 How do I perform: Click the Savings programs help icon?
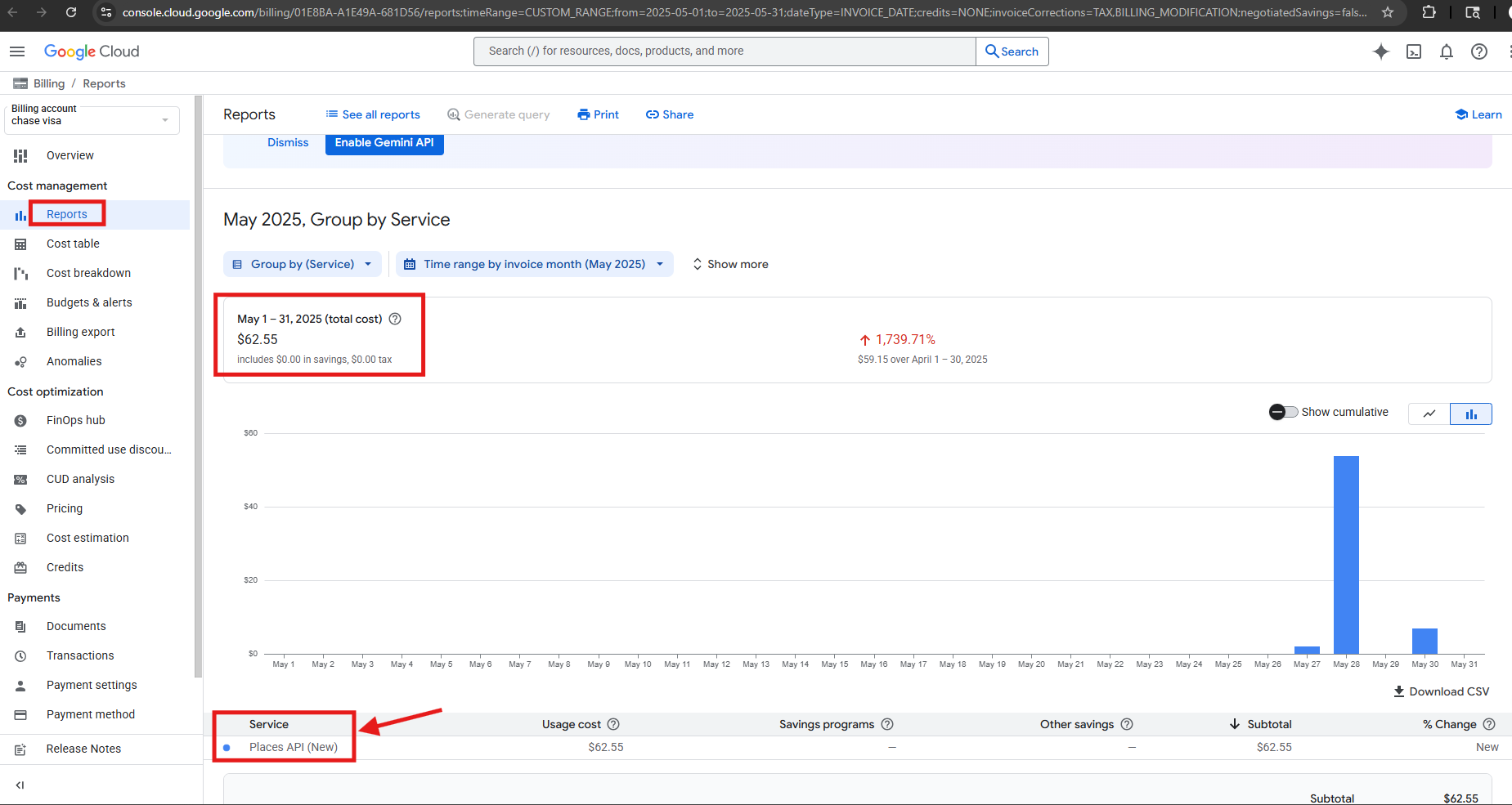(x=887, y=724)
